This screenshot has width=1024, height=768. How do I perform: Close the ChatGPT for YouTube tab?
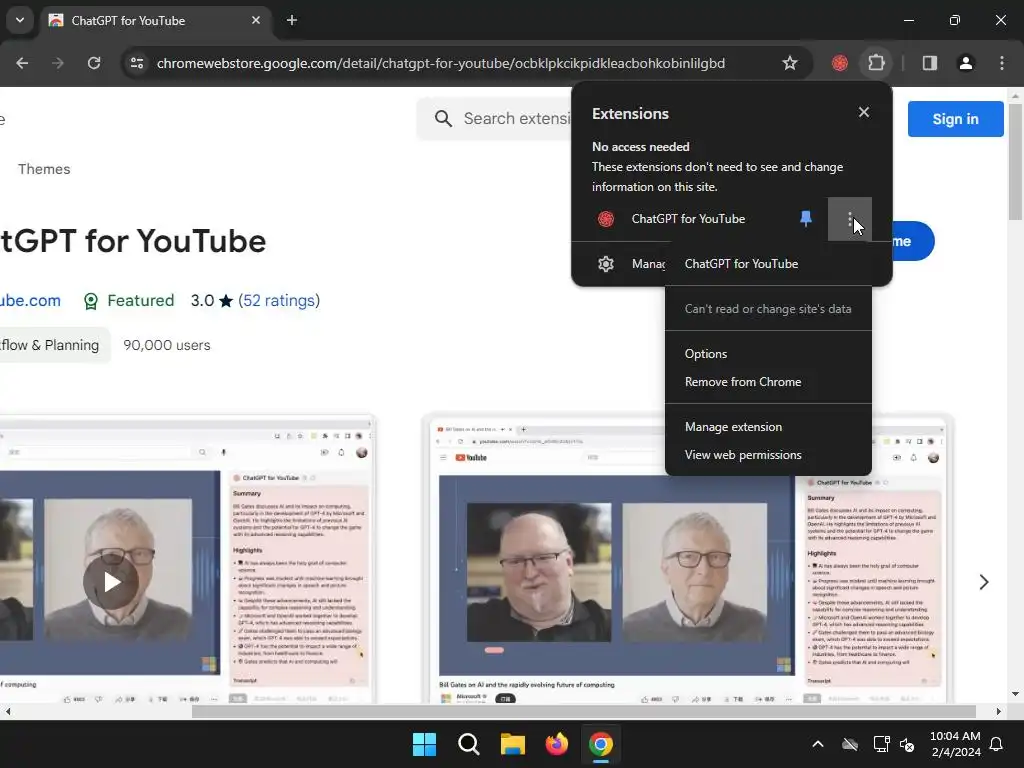coord(256,20)
